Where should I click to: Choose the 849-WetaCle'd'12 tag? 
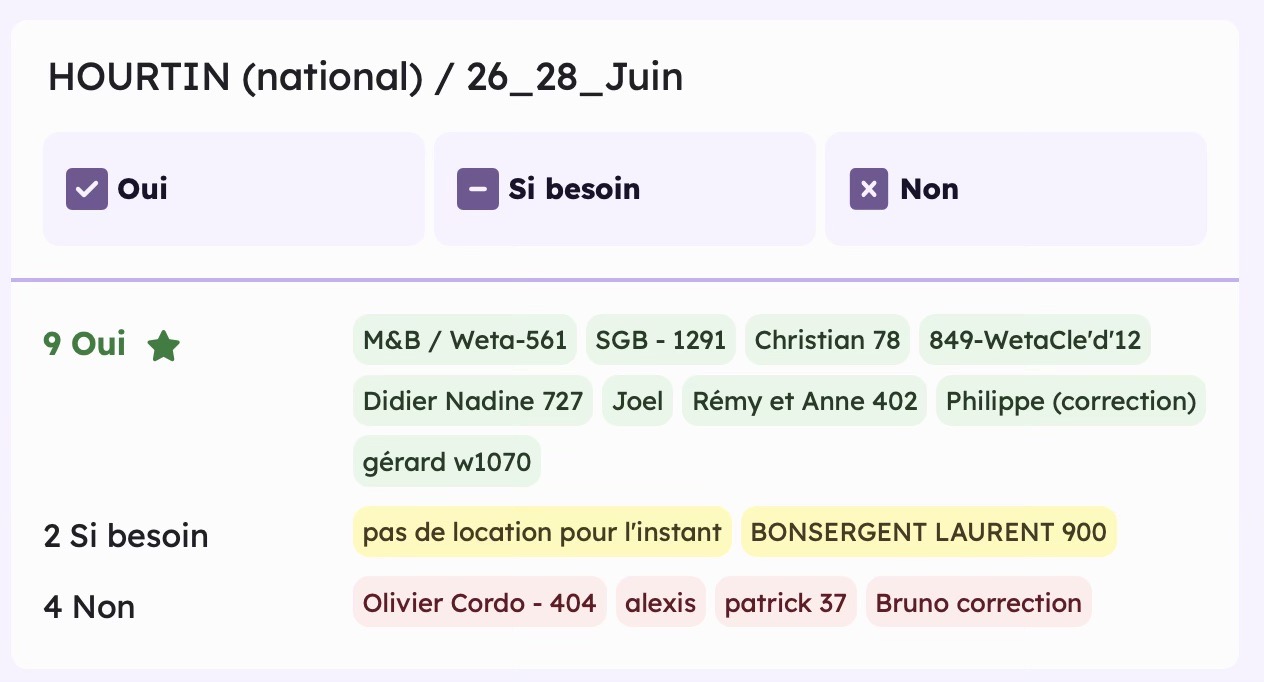coord(1035,340)
